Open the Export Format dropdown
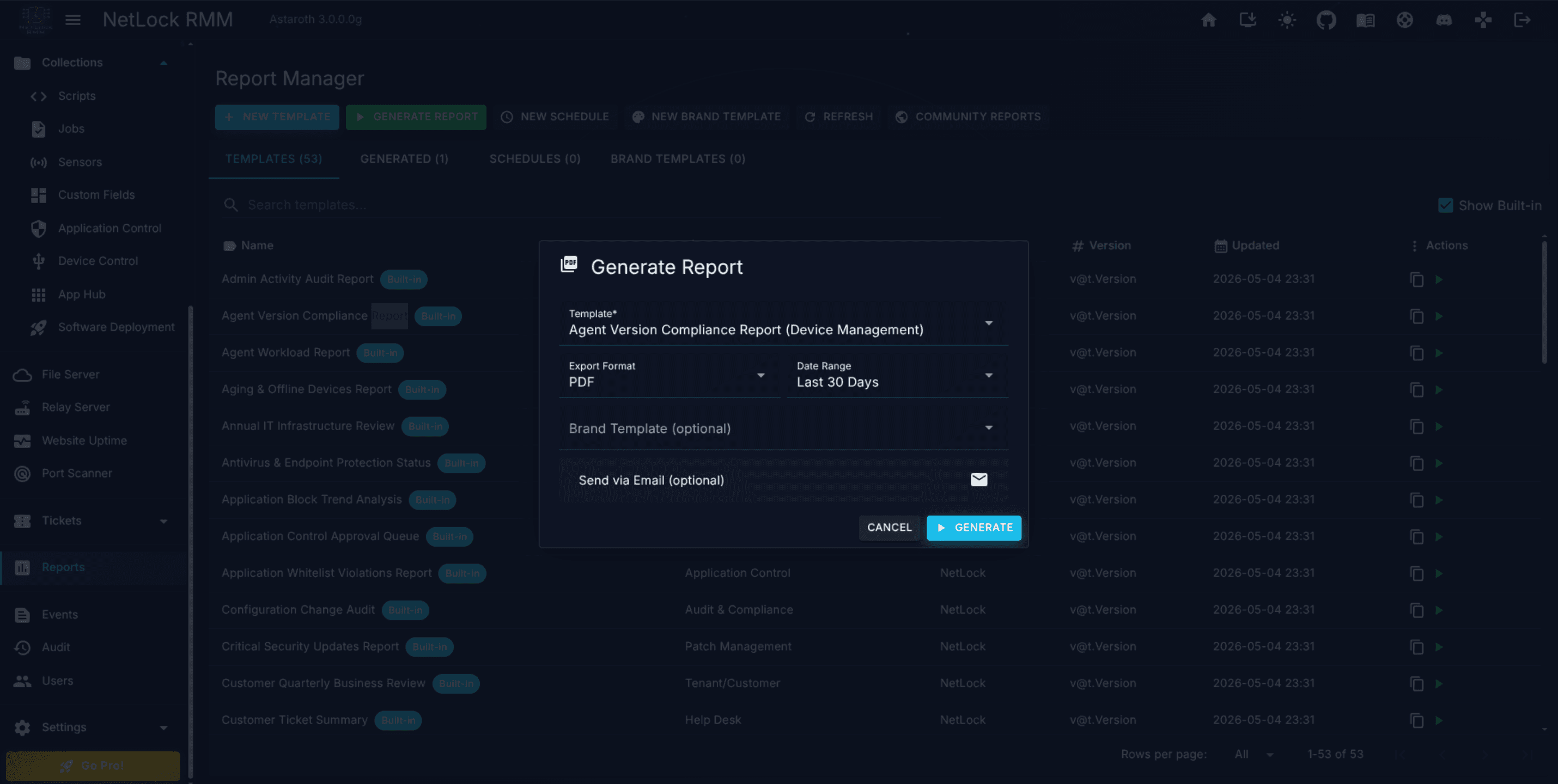This screenshot has height=784, width=1558. click(x=670, y=376)
